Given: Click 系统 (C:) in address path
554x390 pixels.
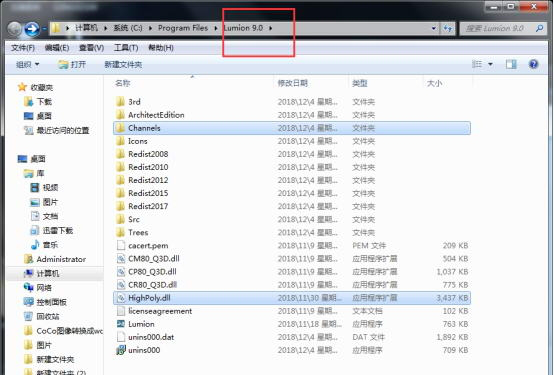Looking at the screenshot, I should point(128,28).
